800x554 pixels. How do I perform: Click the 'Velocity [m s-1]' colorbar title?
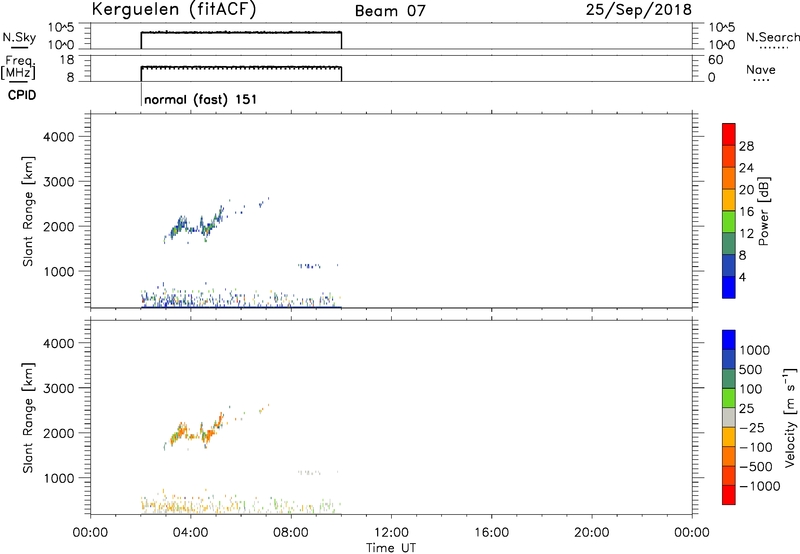[790, 417]
